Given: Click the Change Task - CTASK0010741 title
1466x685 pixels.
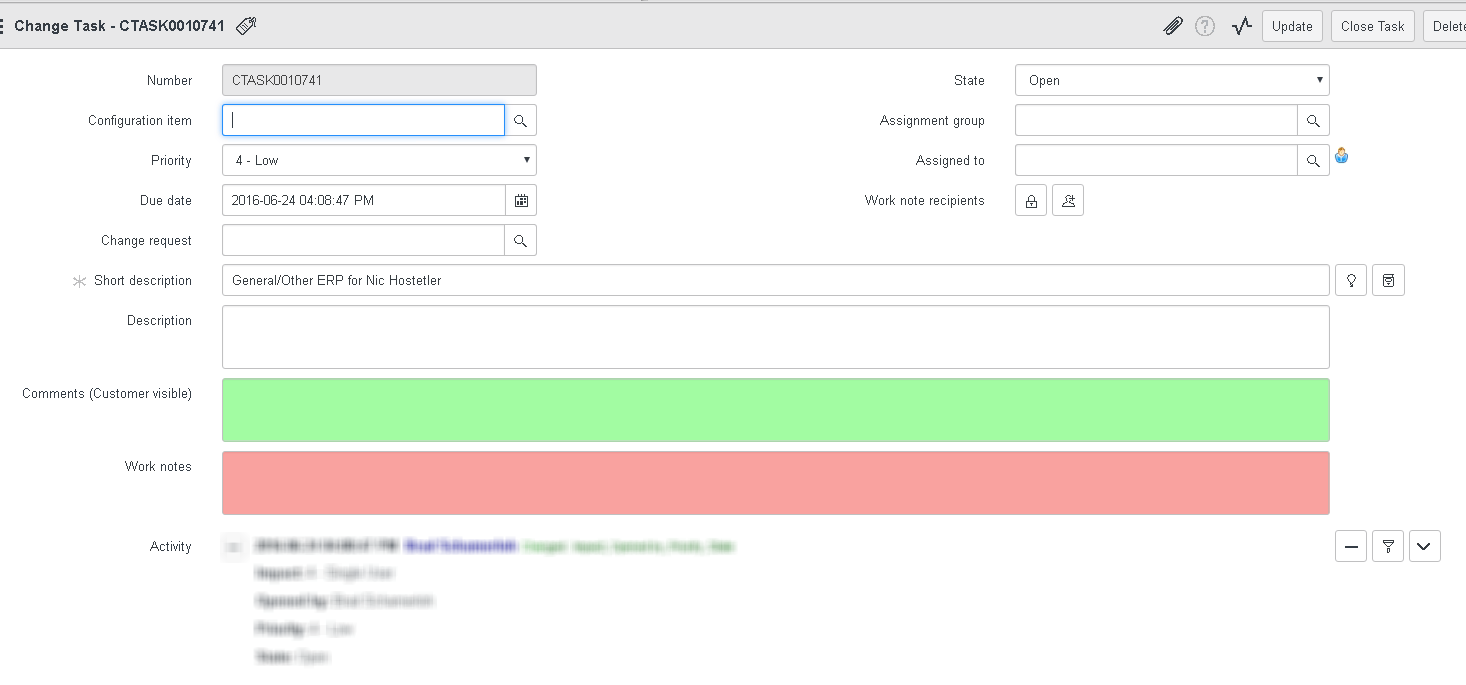Looking at the screenshot, I should point(119,26).
